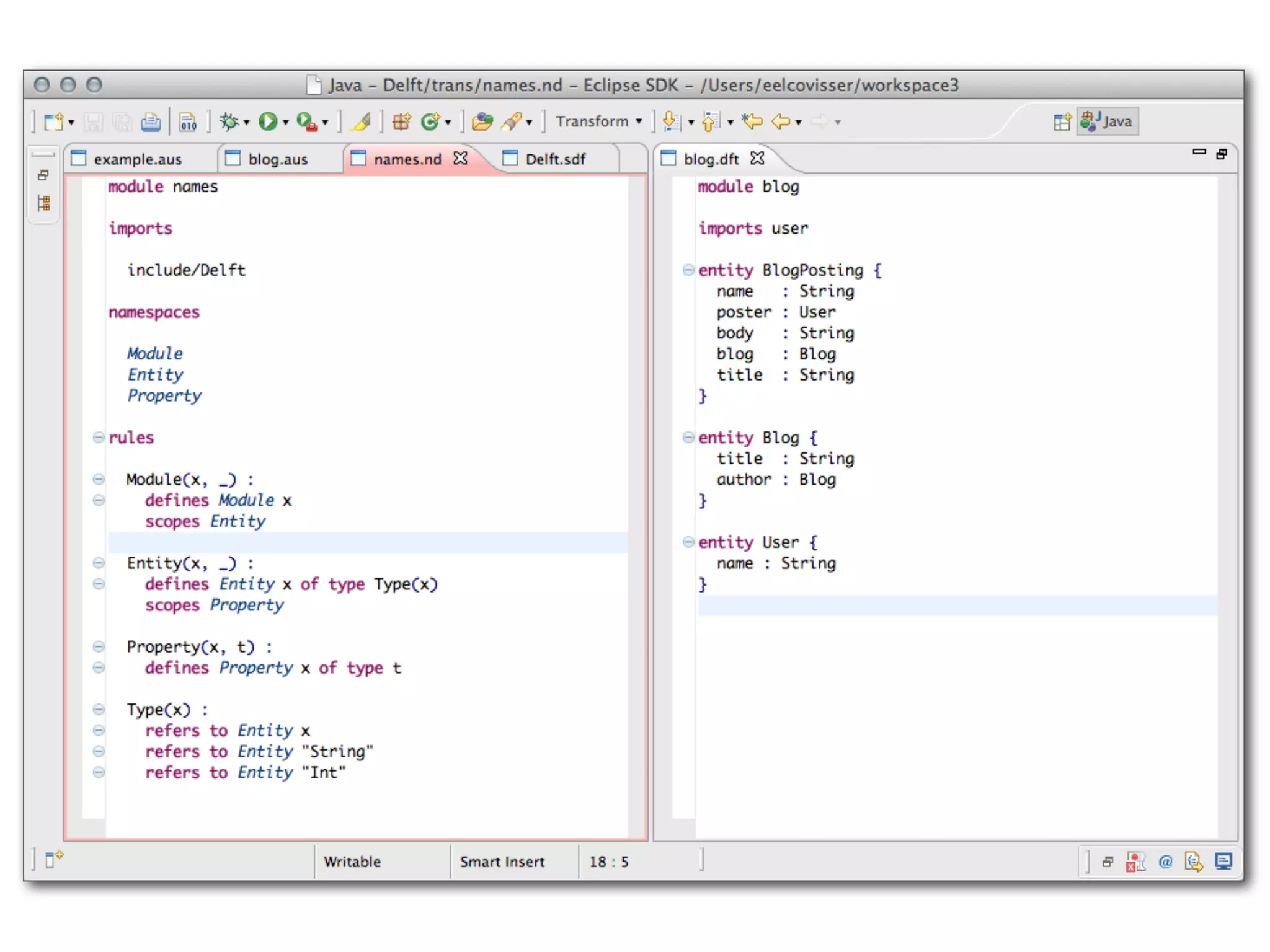1270x952 pixels.
Task: Switch to the example.aus tab
Action: pyautogui.click(x=138, y=159)
